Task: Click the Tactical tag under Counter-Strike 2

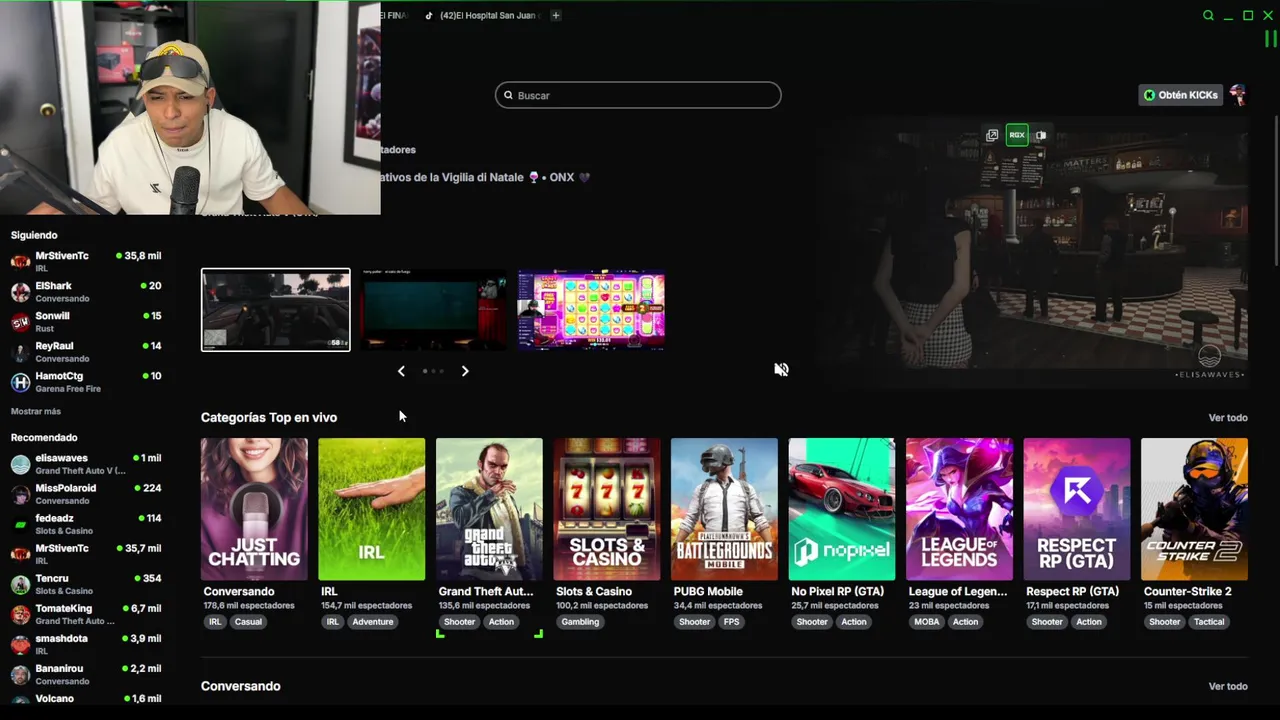Action: (1209, 622)
